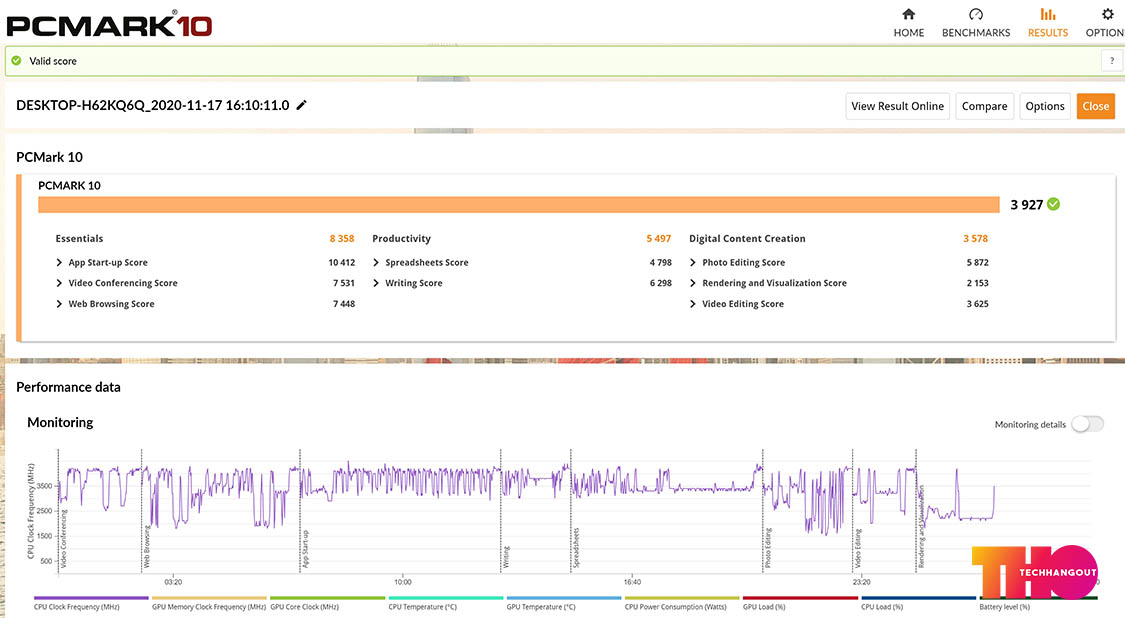This screenshot has height=618, width=1125.
Task: Click the Productivity score 5 497
Action: pos(659,238)
